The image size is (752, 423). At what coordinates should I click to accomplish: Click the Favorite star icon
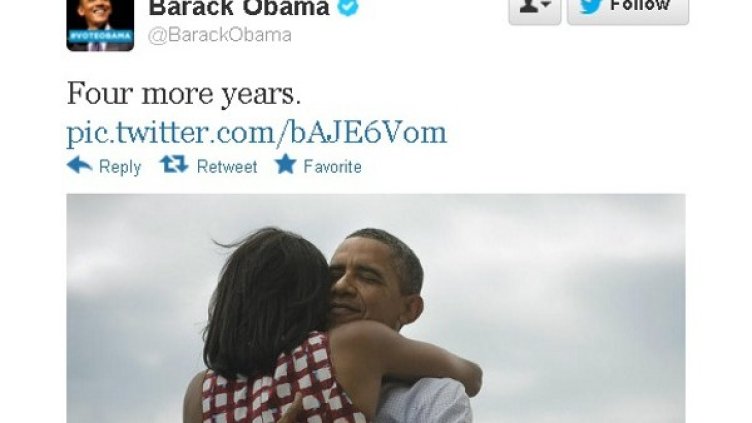pyautogui.click(x=285, y=164)
